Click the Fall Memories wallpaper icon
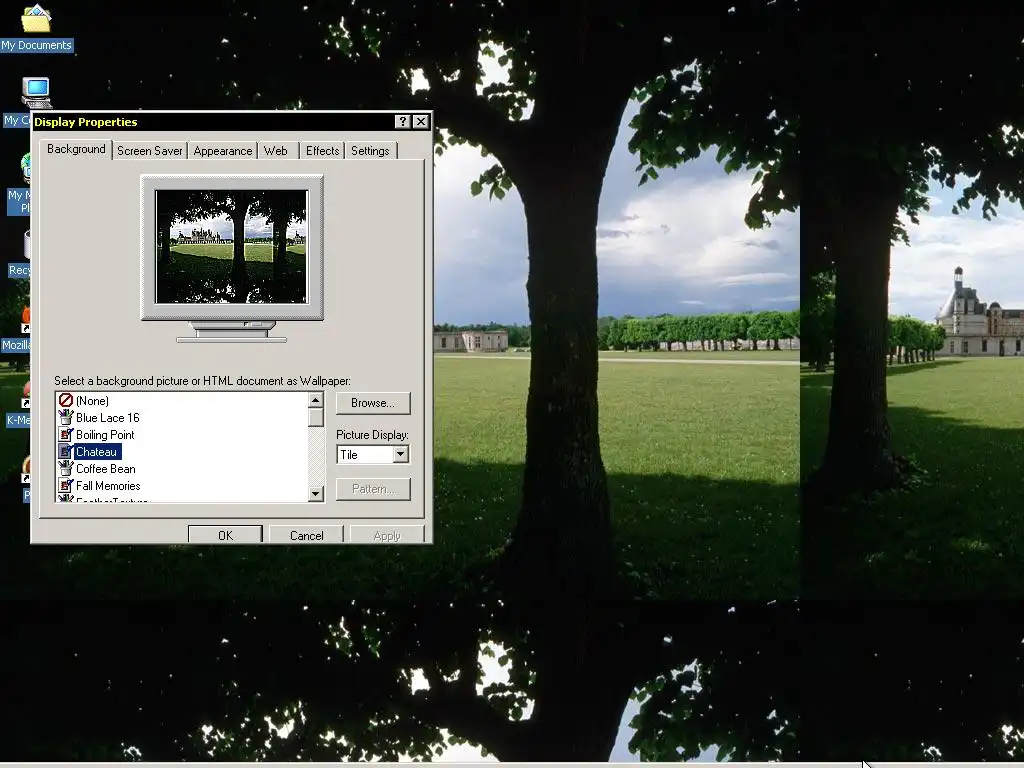 tap(65, 485)
